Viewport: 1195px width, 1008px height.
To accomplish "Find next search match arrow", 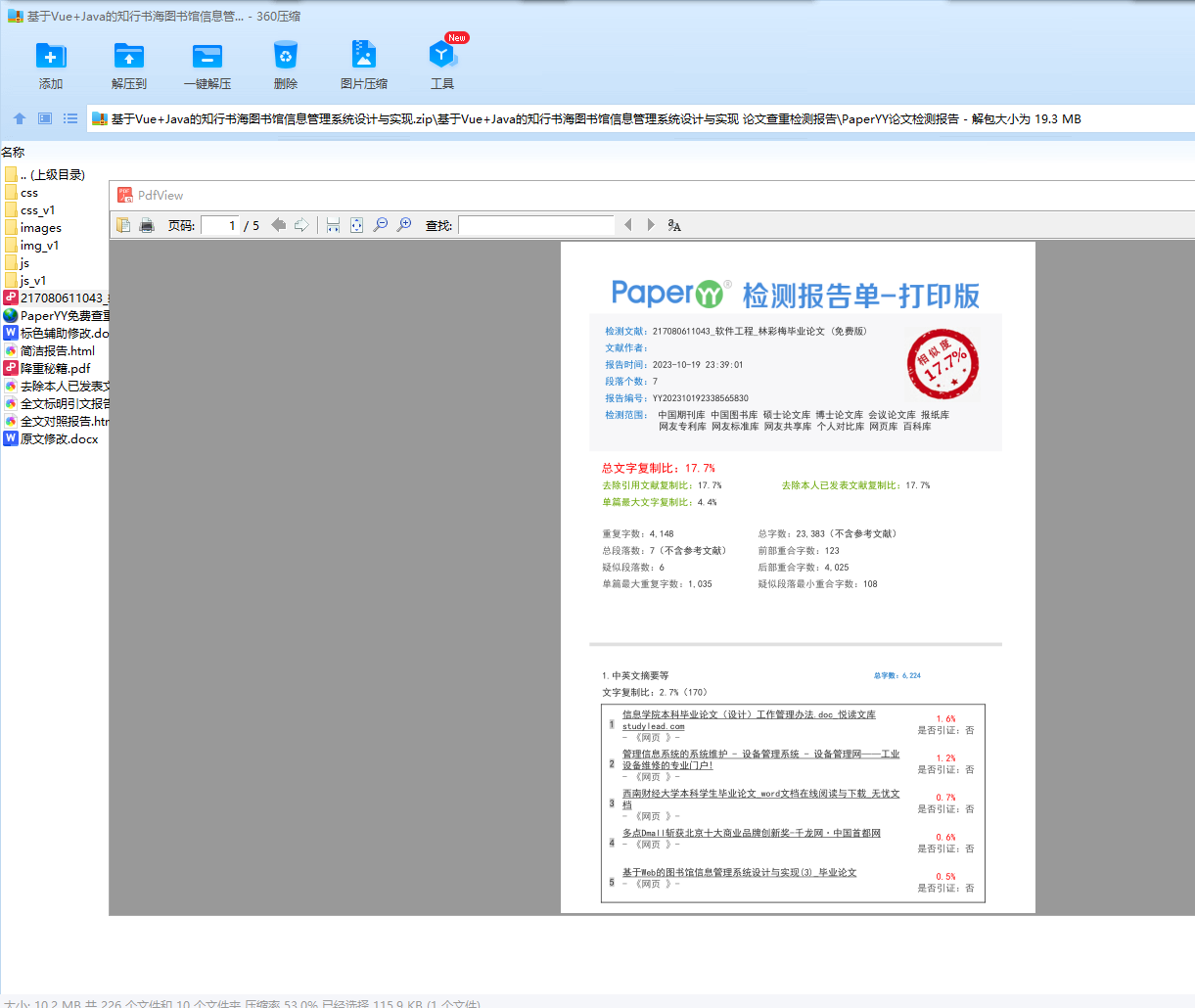I will [x=651, y=225].
